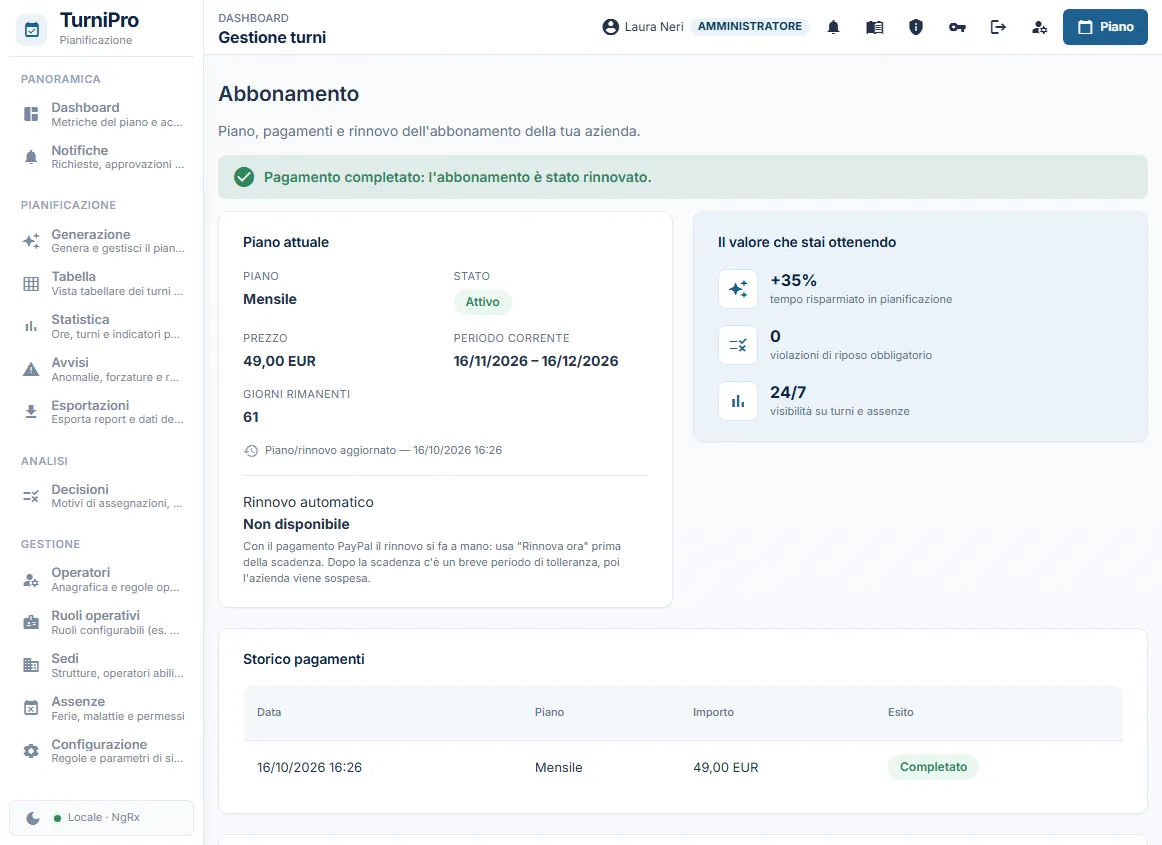Viewport: 1162px width, 845px height.
Task: Click the Importo column header
Action: tap(713, 712)
